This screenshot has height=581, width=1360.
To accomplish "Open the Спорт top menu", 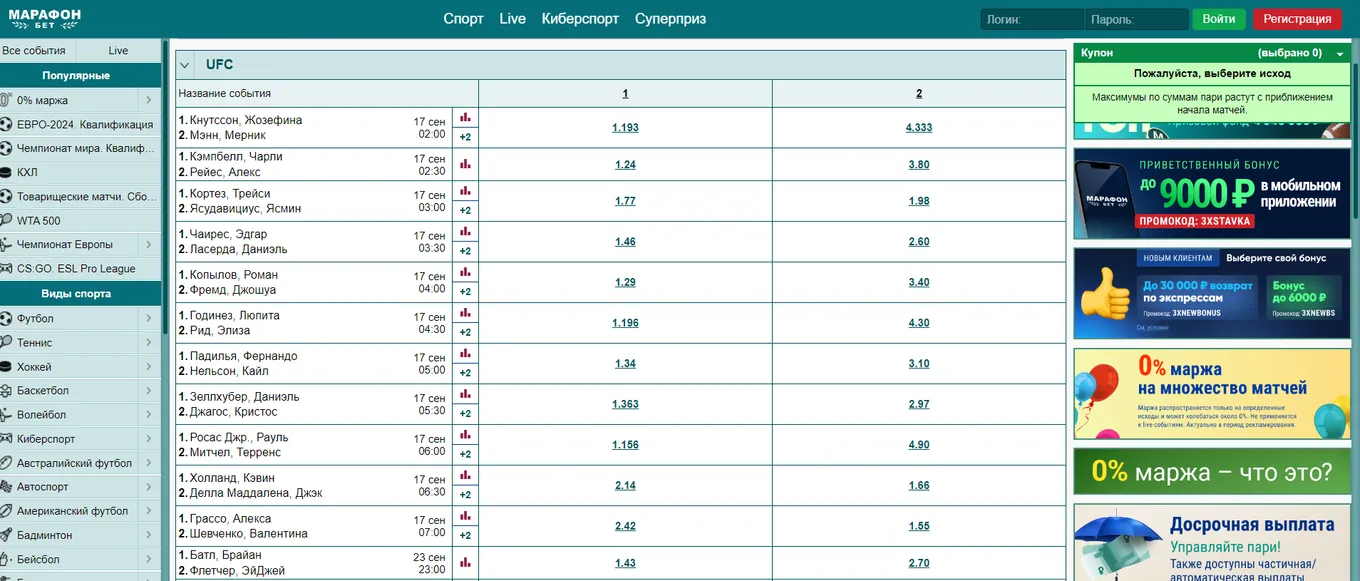I will click(x=463, y=18).
